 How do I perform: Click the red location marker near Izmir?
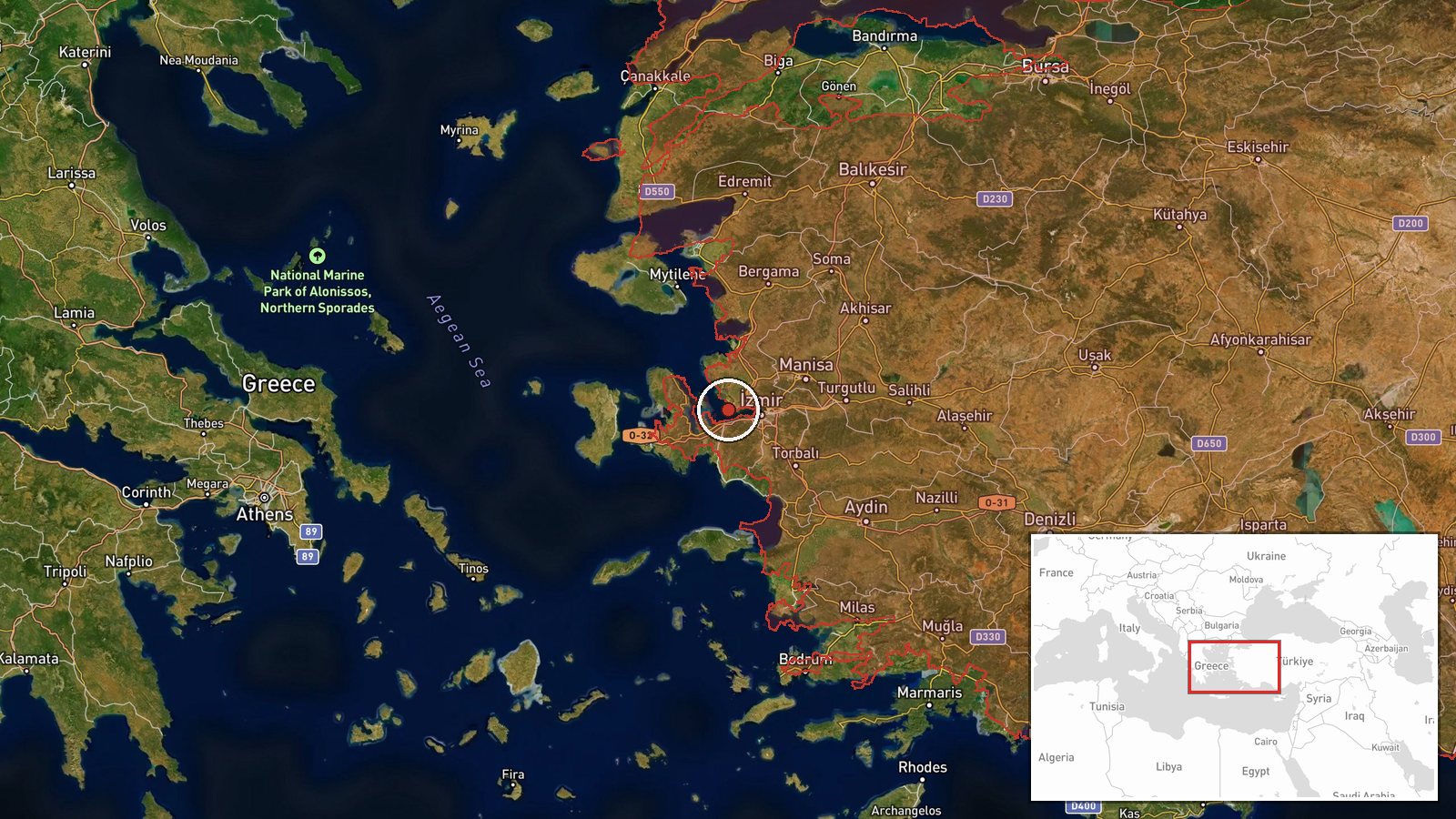[x=729, y=410]
